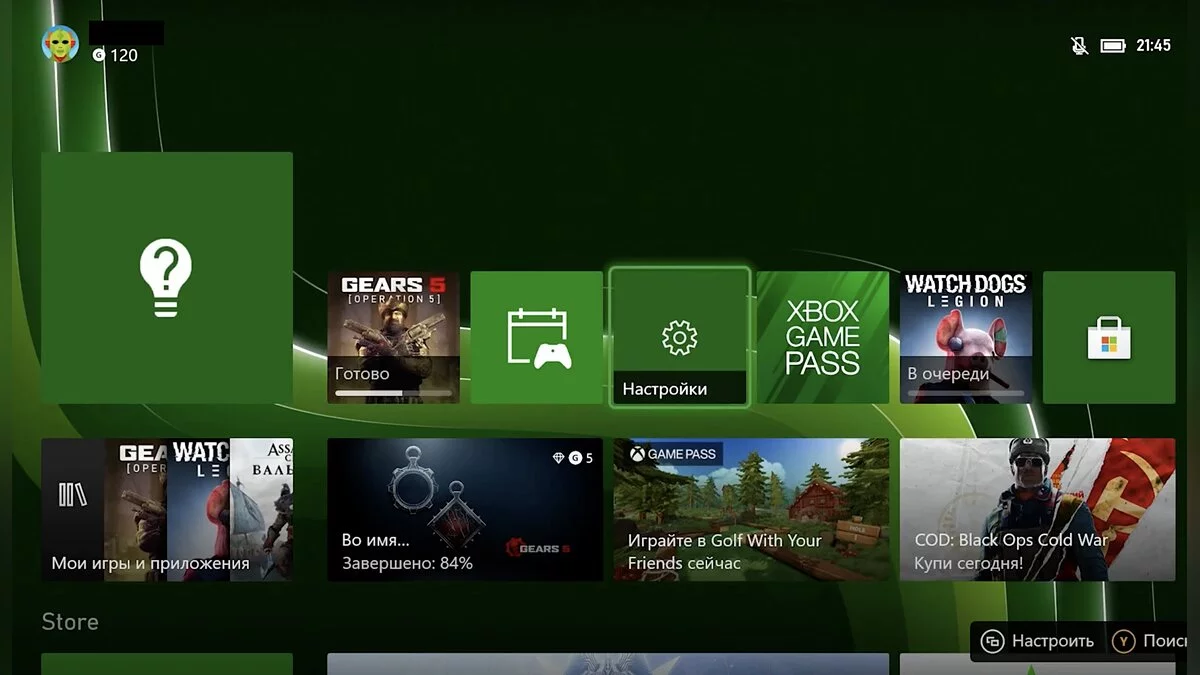Click the library books icon

click(x=73, y=495)
